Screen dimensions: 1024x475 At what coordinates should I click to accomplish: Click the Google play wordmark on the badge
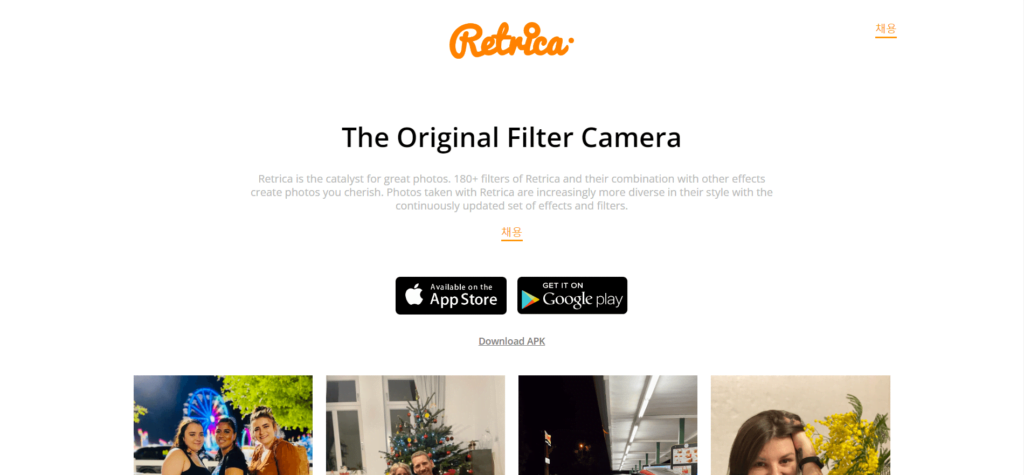point(583,300)
